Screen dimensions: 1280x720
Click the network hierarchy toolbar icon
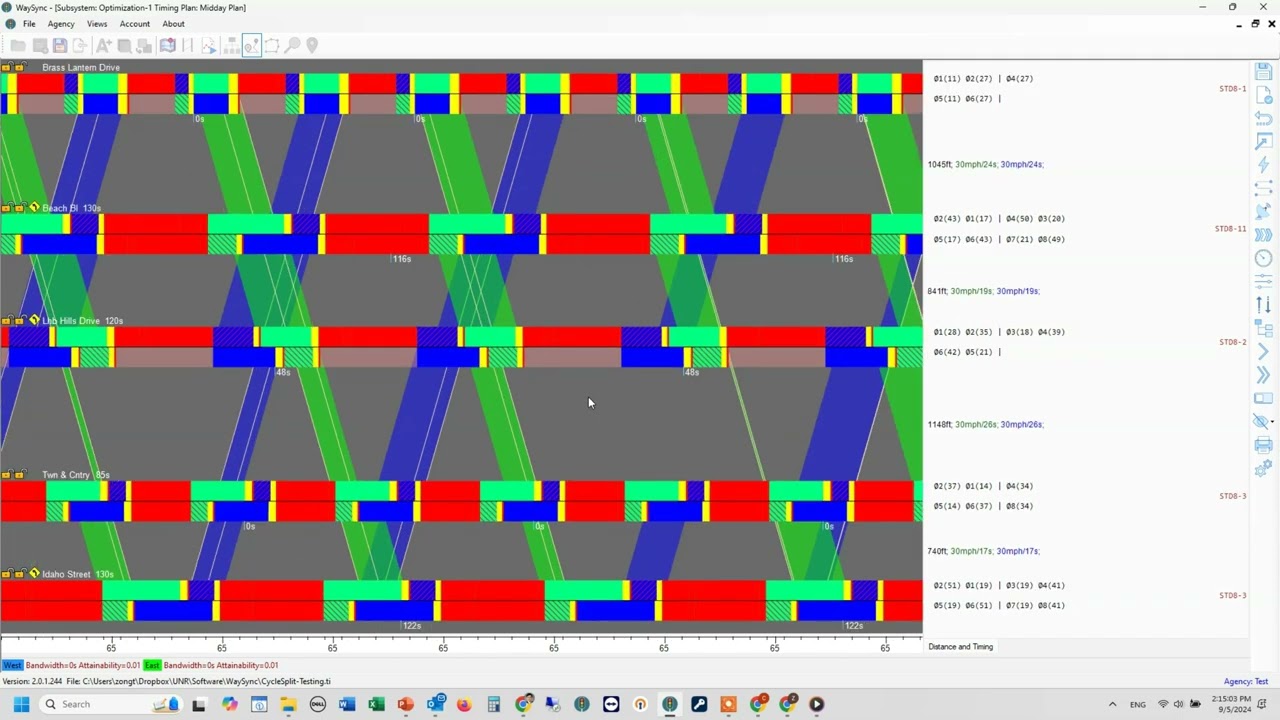[x=231, y=45]
